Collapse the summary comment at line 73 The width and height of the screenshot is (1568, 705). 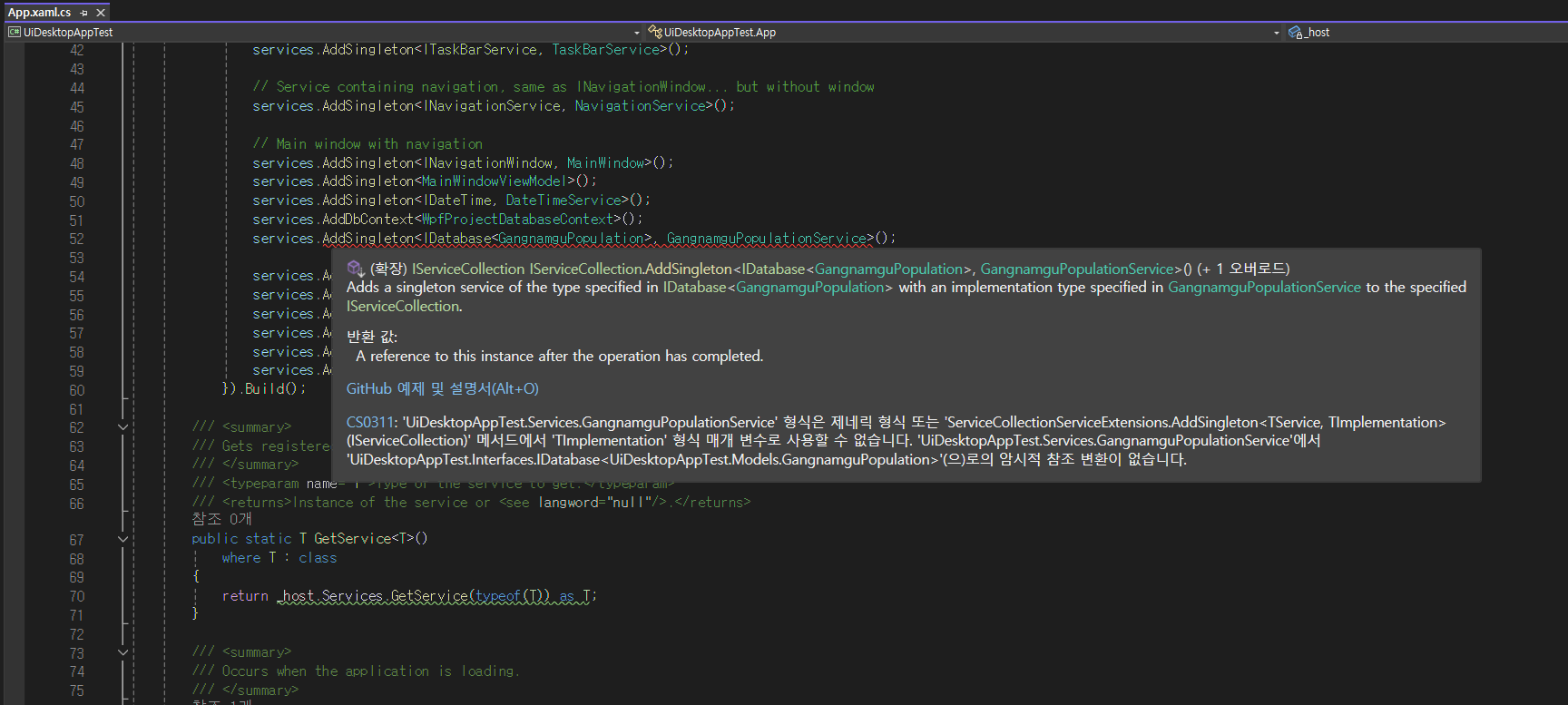pyautogui.click(x=122, y=652)
